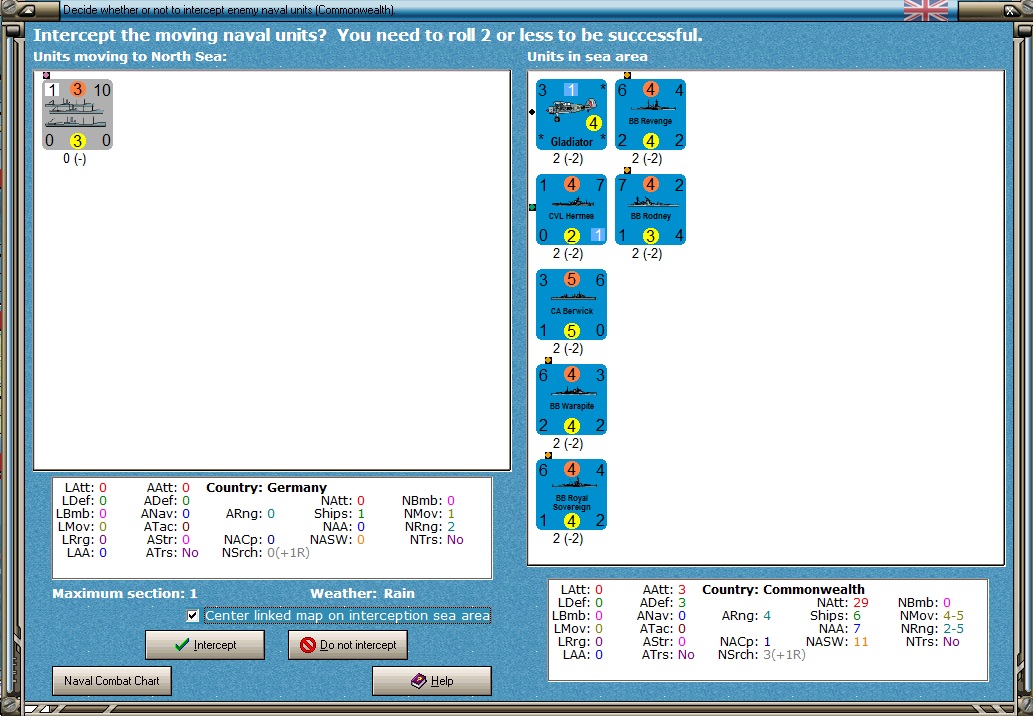Click the '0 (-)' value under German unit

74,159
